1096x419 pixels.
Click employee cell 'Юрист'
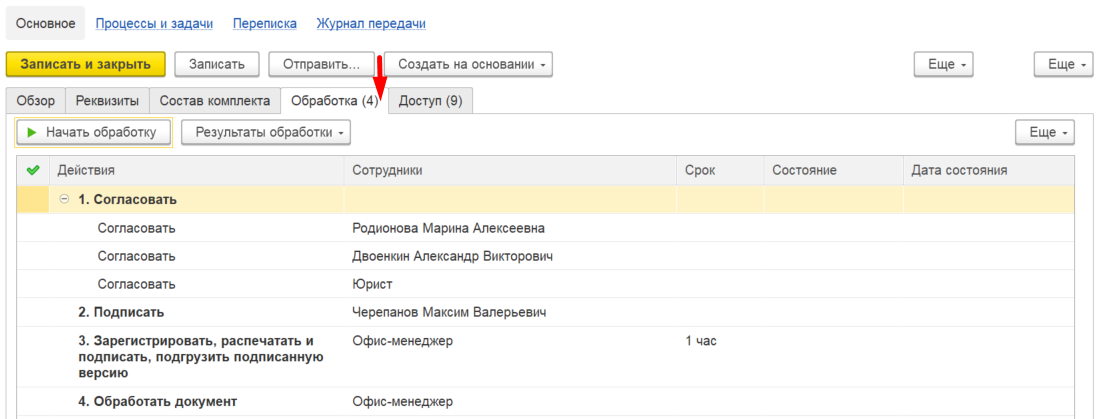[x=372, y=284]
